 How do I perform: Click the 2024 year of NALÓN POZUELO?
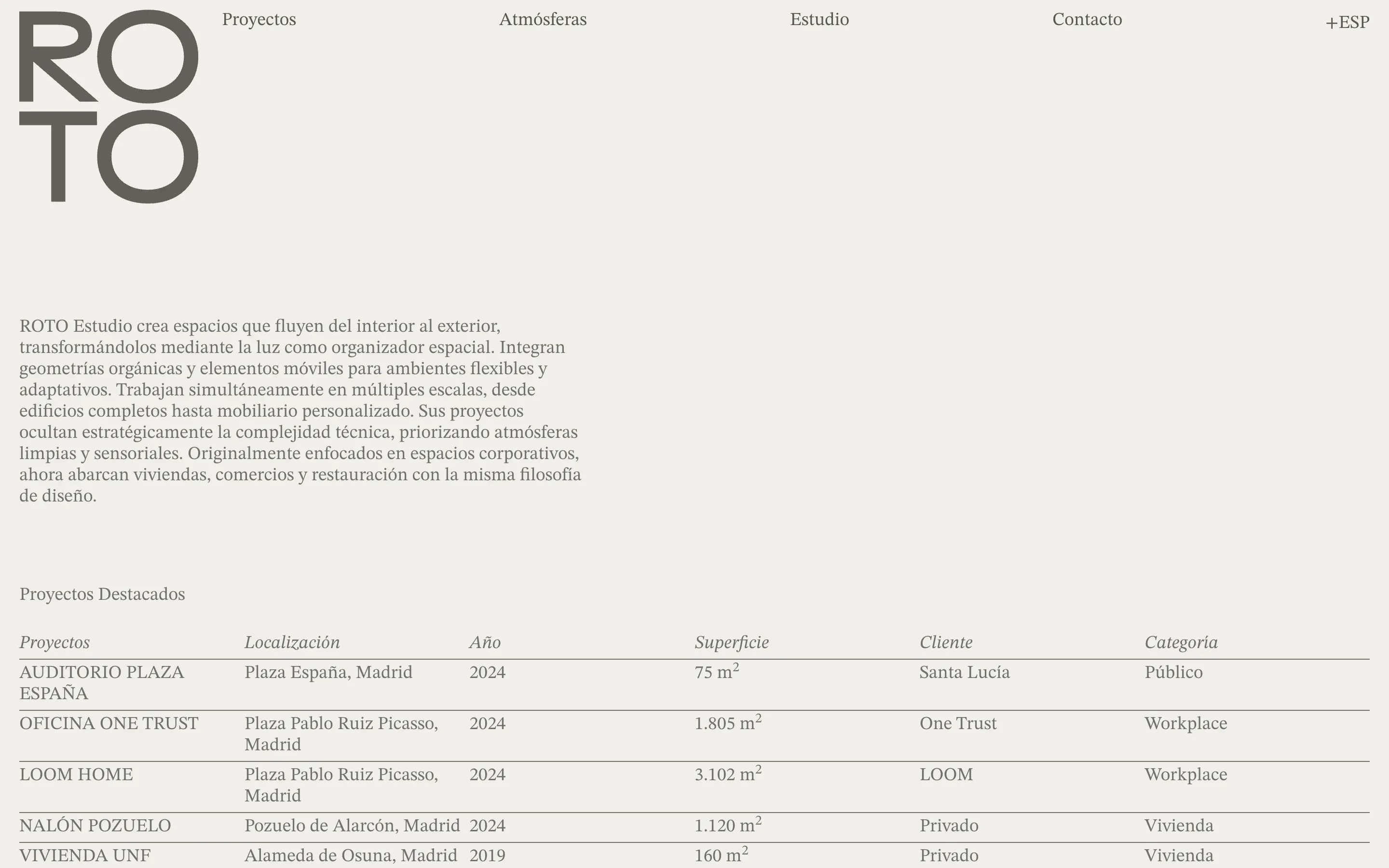(x=487, y=826)
